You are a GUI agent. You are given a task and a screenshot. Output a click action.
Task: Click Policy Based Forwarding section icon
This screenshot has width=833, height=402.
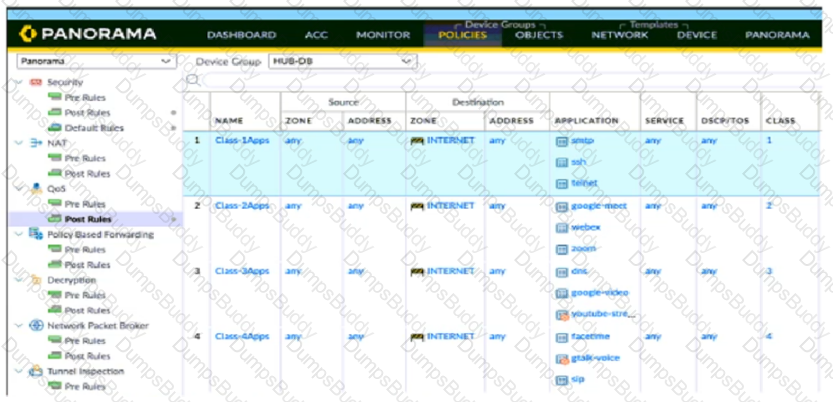click(36, 234)
